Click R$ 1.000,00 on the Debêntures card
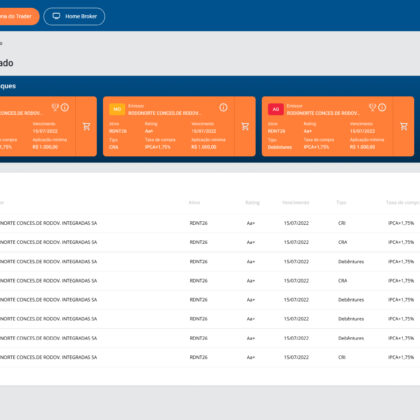420x420 pixels. coord(362,147)
